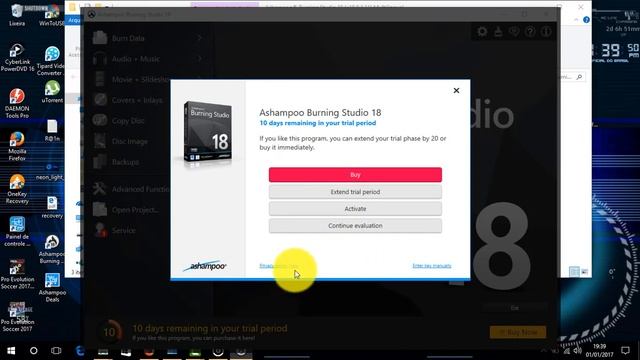This screenshot has width=640, height=360.
Task: Launch Tipard Video Converter desktop icon
Action: 51,61
